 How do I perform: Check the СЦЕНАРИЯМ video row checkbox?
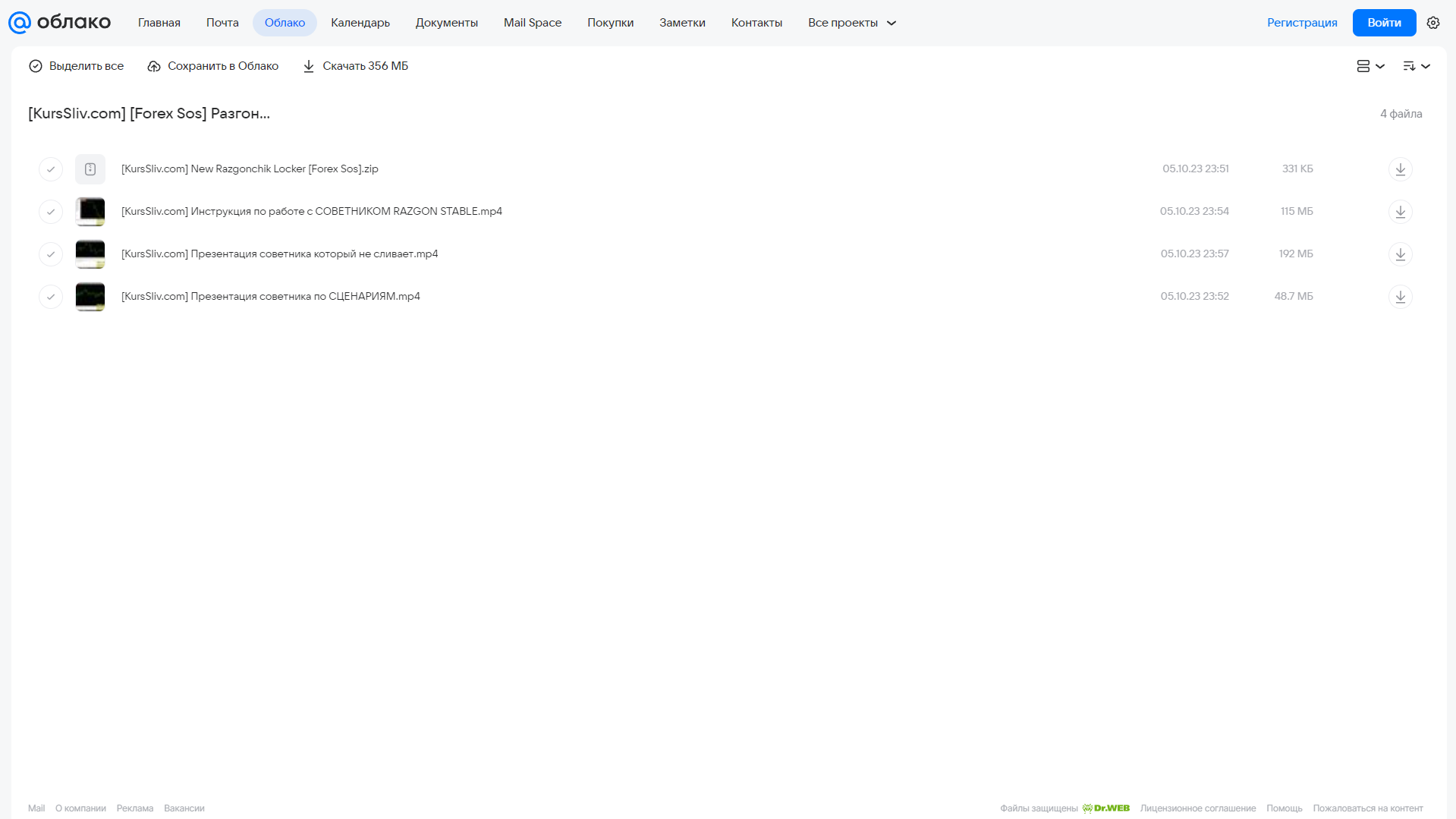[x=51, y=297]
